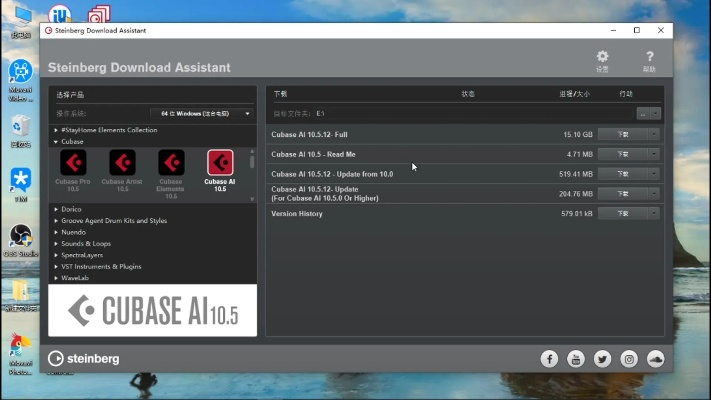Expand the SpectraLayers category
711x400 pixels.
coord(56,255)
